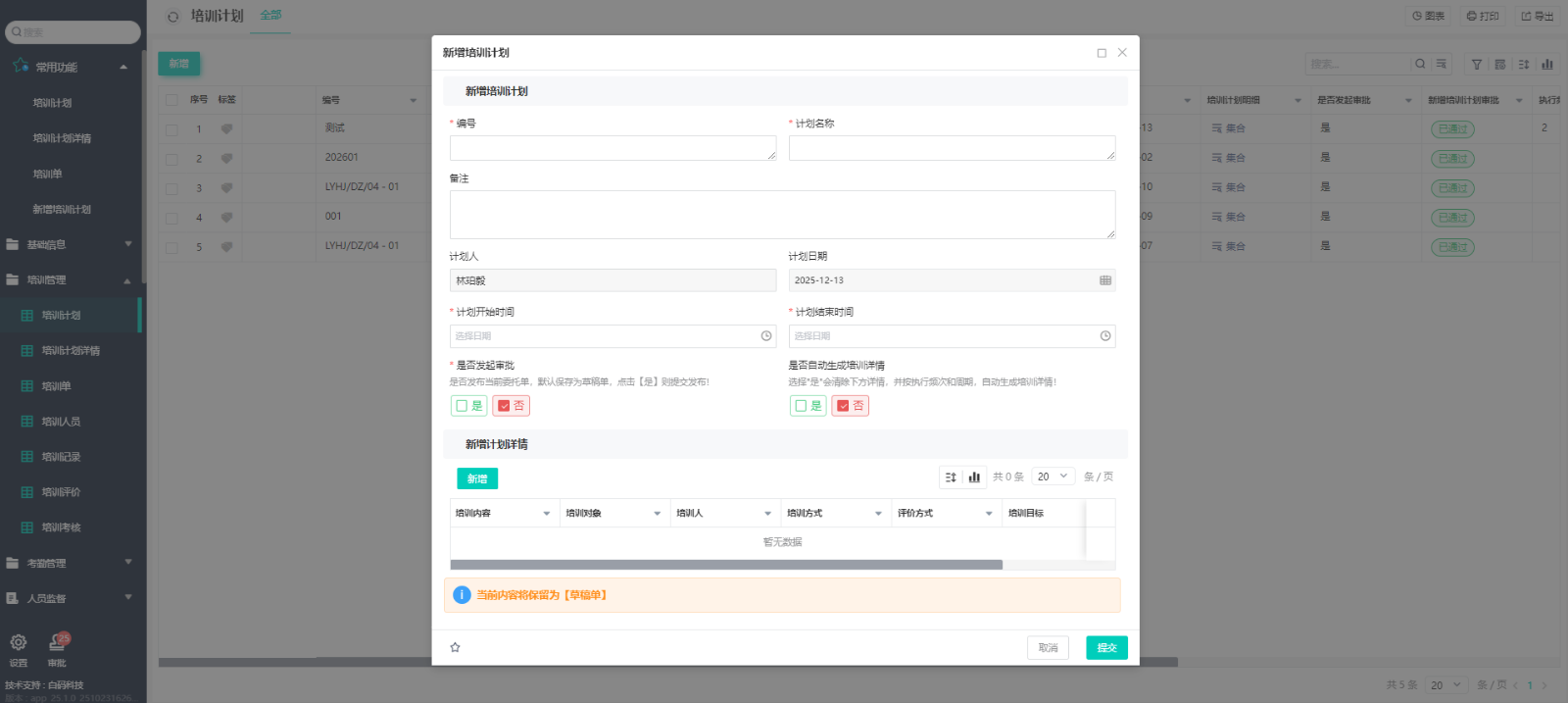Click into the 计划名称 input field
Viewport: 1568px width, 703px height.
(x=952, y=148)
